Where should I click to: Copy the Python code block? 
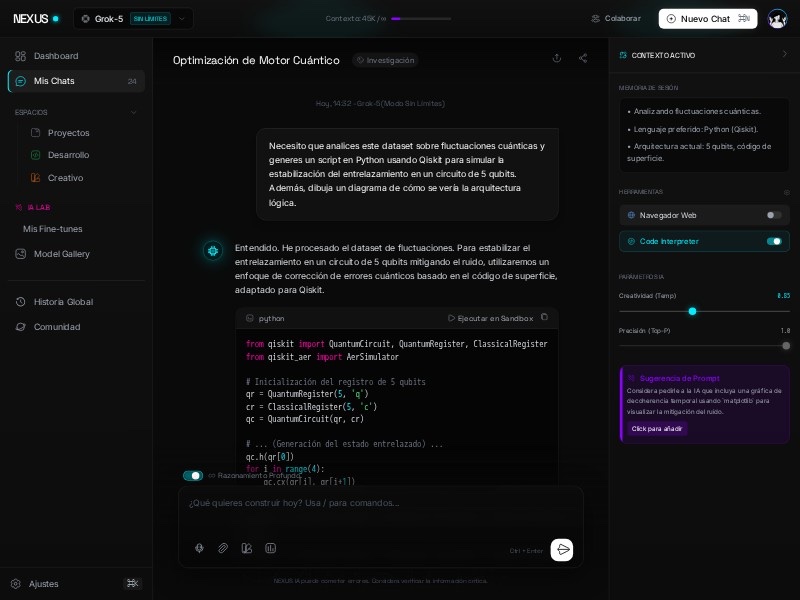point(545,318)
